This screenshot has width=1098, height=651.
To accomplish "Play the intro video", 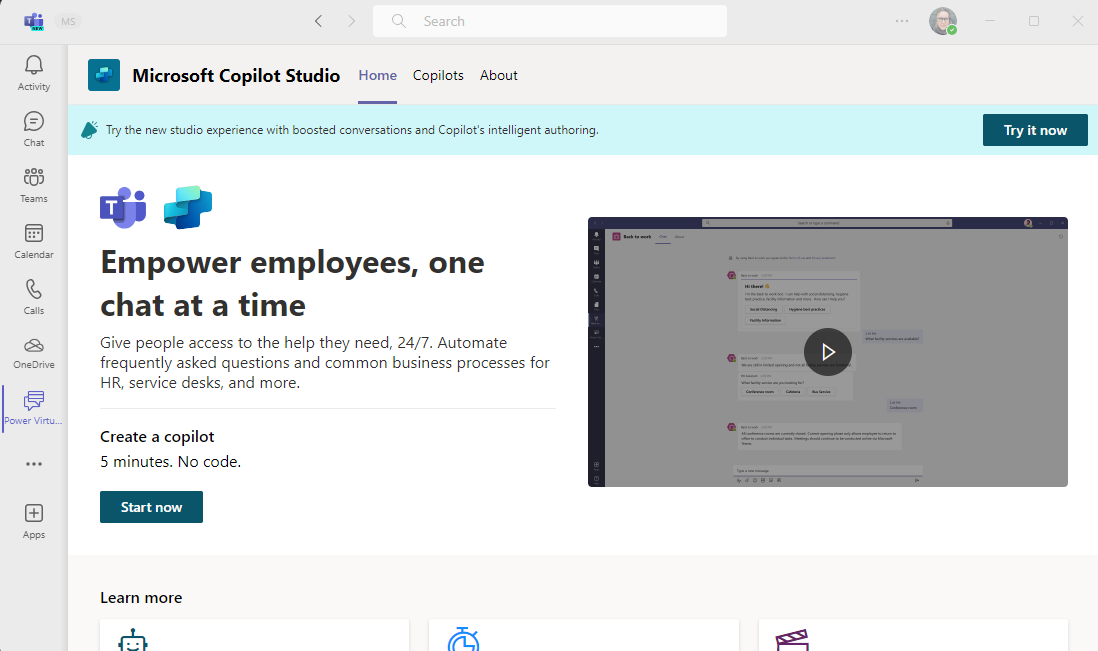I will point(828,352).
